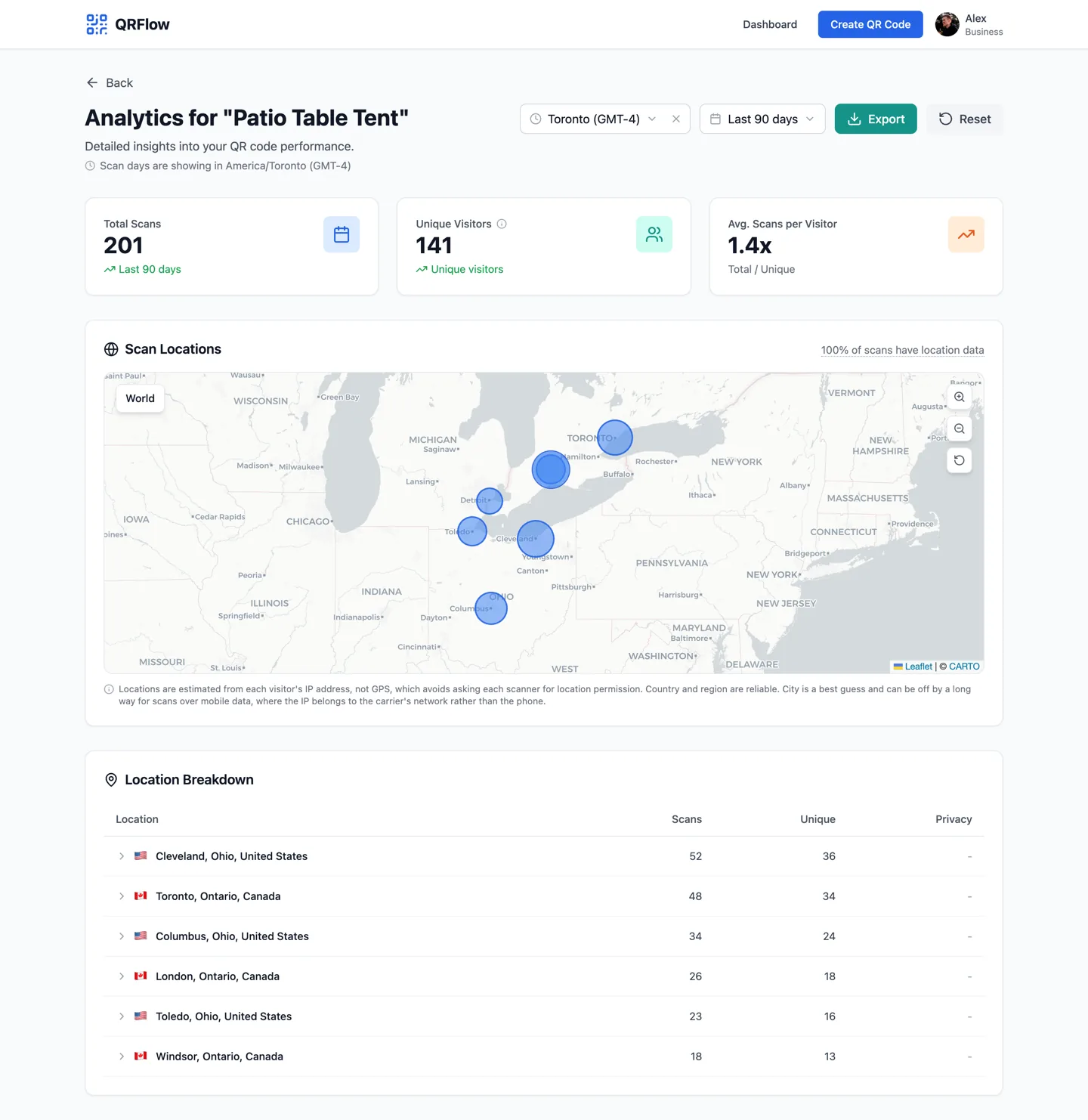Open the Leaflet attribution link
This screenshot has height=1120, width=1088.
pyautogui.click(x=919, y=667)
